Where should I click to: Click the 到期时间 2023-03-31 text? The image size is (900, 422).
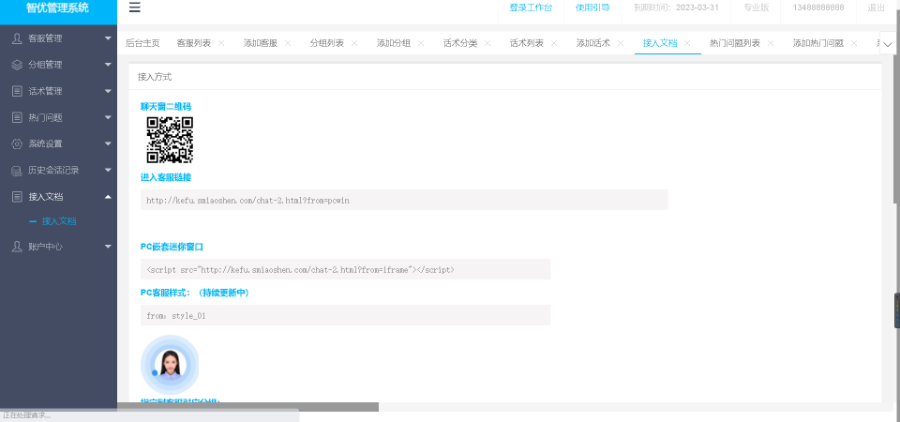[676, 7]
